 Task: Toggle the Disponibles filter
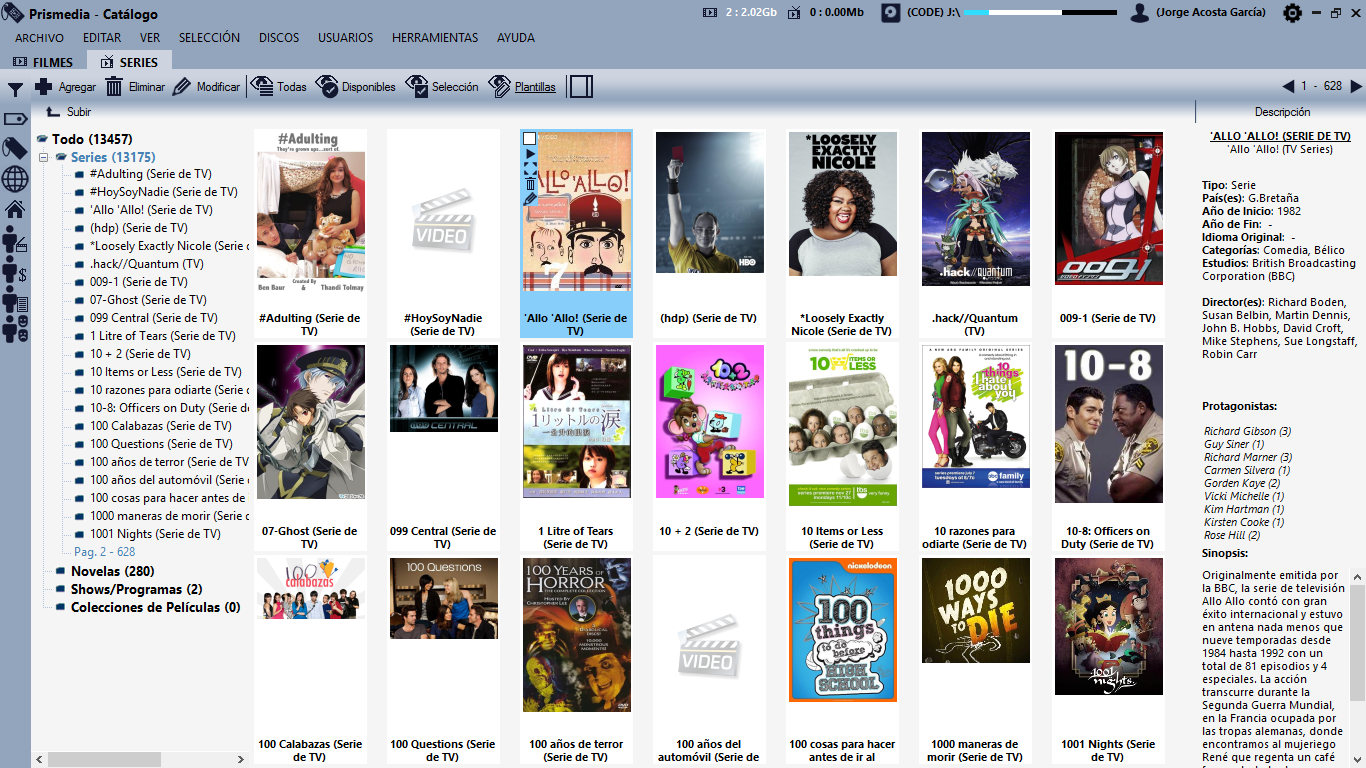356,87
